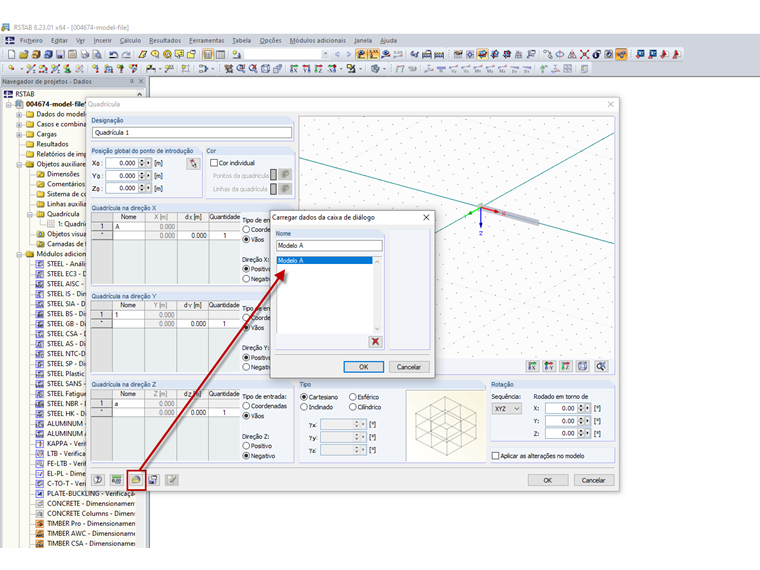Click the Undo arrow icon

113,54
